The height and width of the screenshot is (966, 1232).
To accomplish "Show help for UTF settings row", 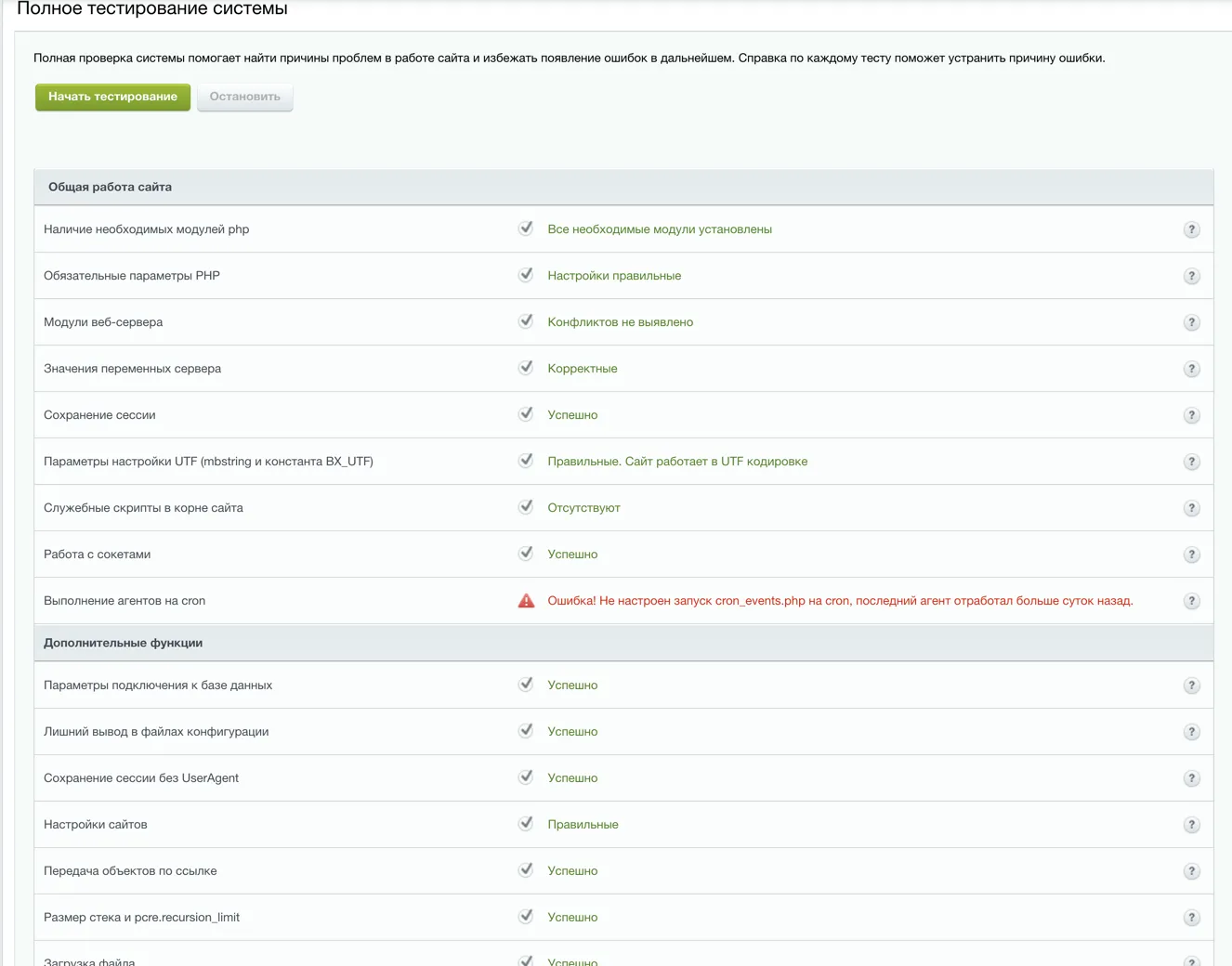I will [x=1191, y=462].
